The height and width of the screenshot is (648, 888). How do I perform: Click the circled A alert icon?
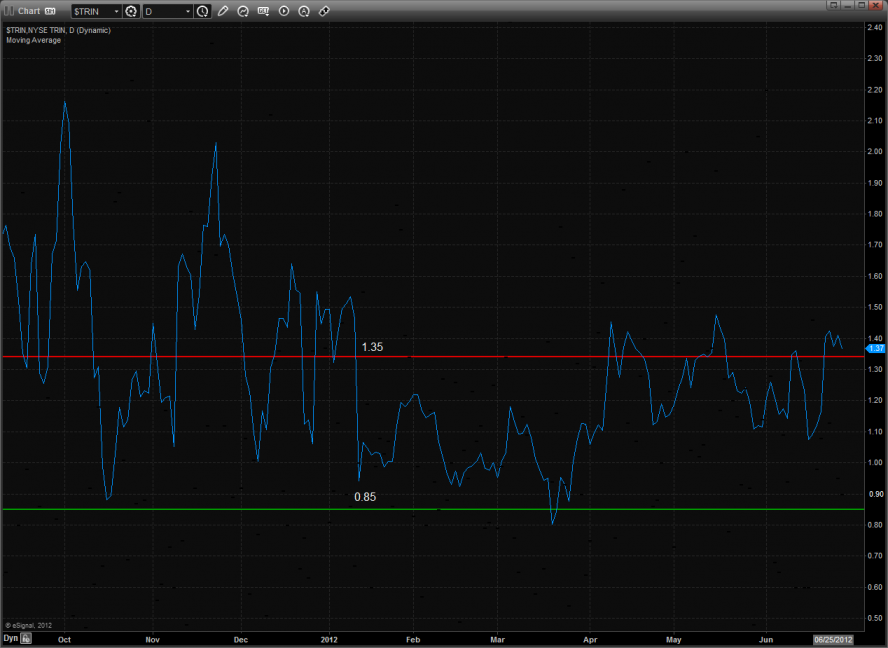[304, 11]
